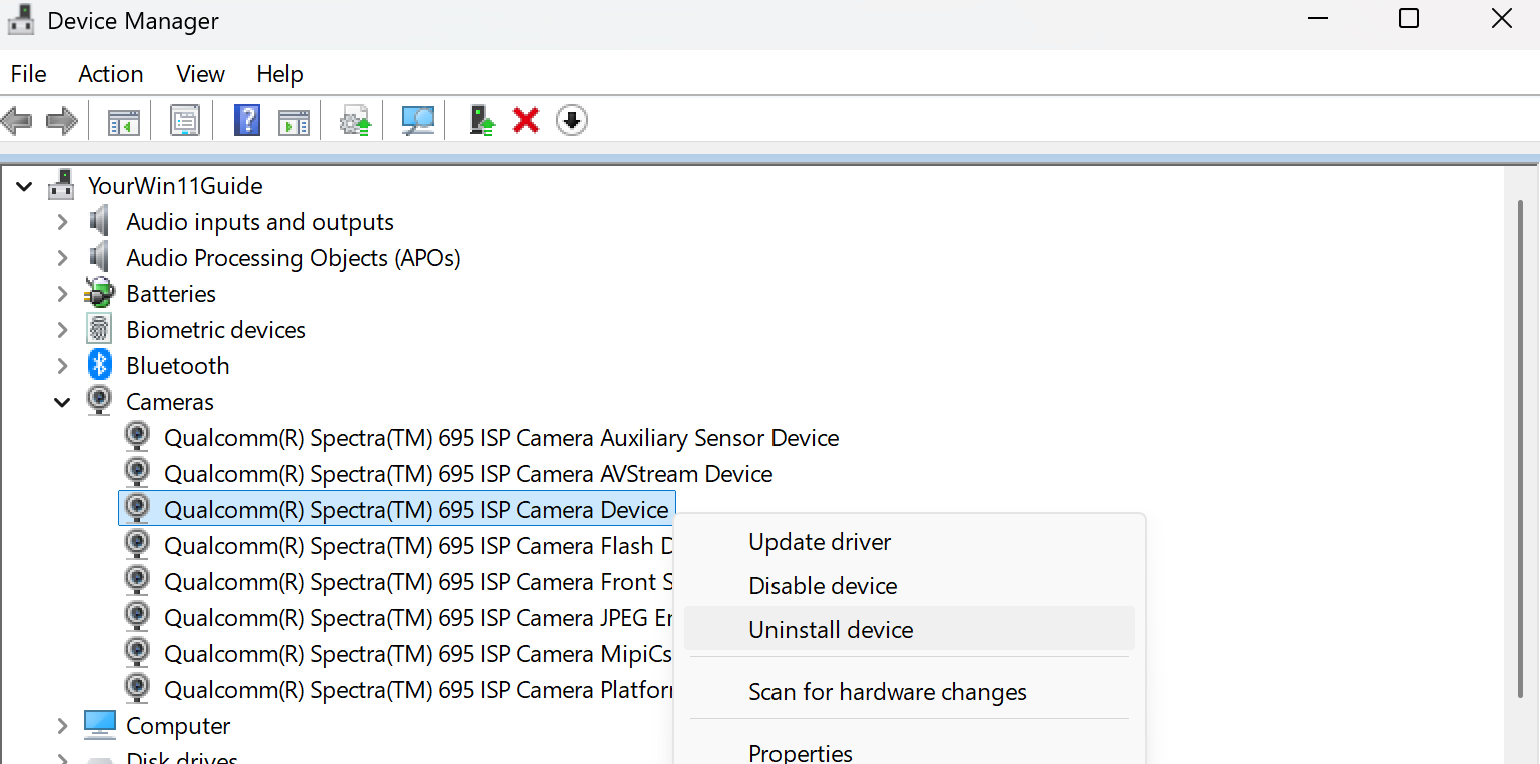Click the Back arrow toolbar icon

17,121
